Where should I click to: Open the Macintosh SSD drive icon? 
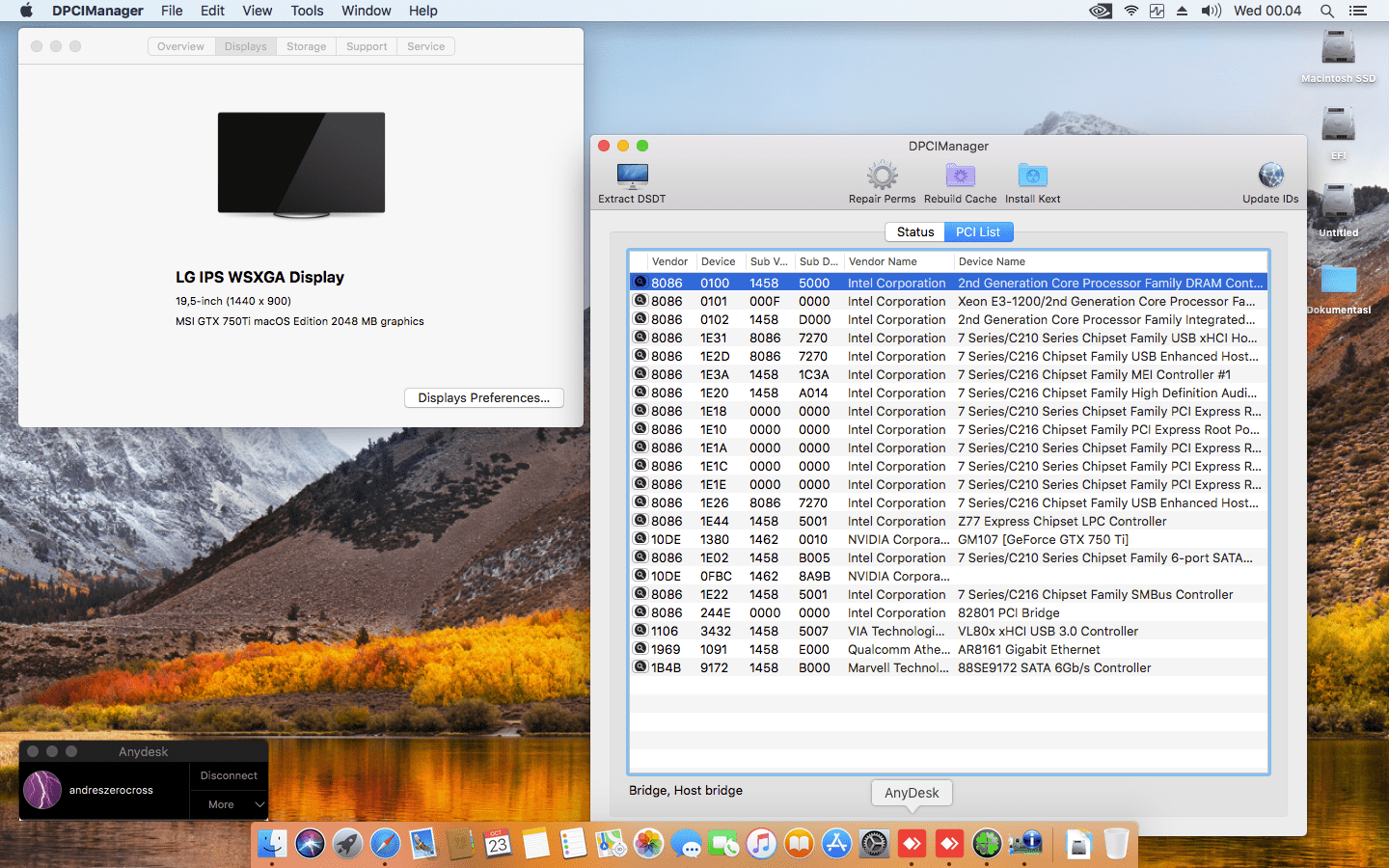[x=1338, y=48]
